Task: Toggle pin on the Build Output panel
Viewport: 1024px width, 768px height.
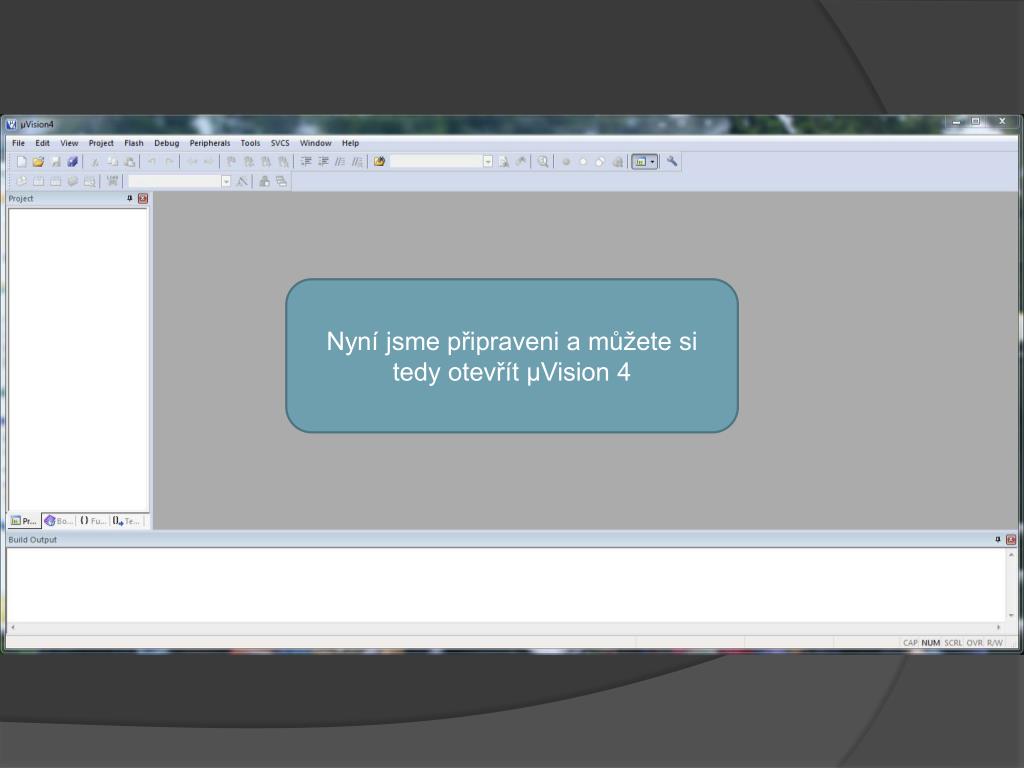Action: (998, 539)
